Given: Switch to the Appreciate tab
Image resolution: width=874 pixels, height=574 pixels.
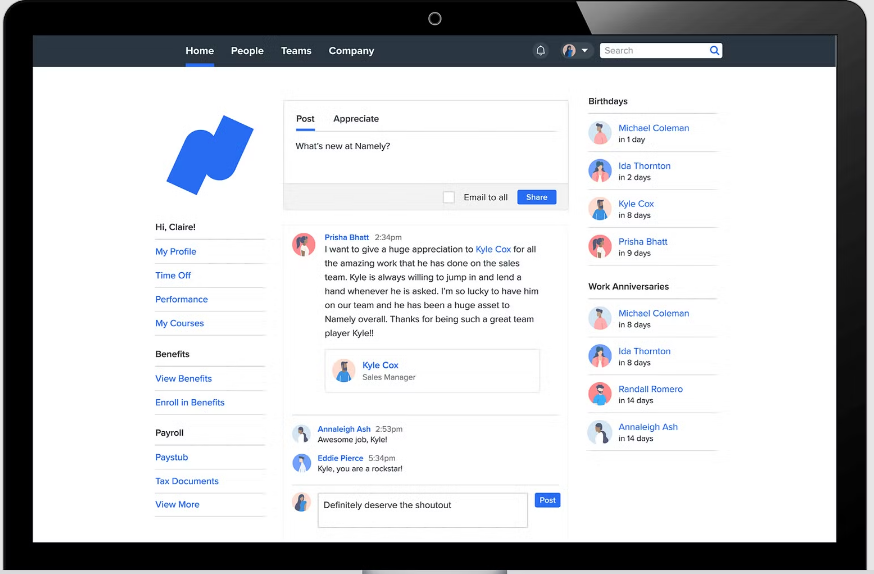Looking at the screenshot, I should 356,119.
